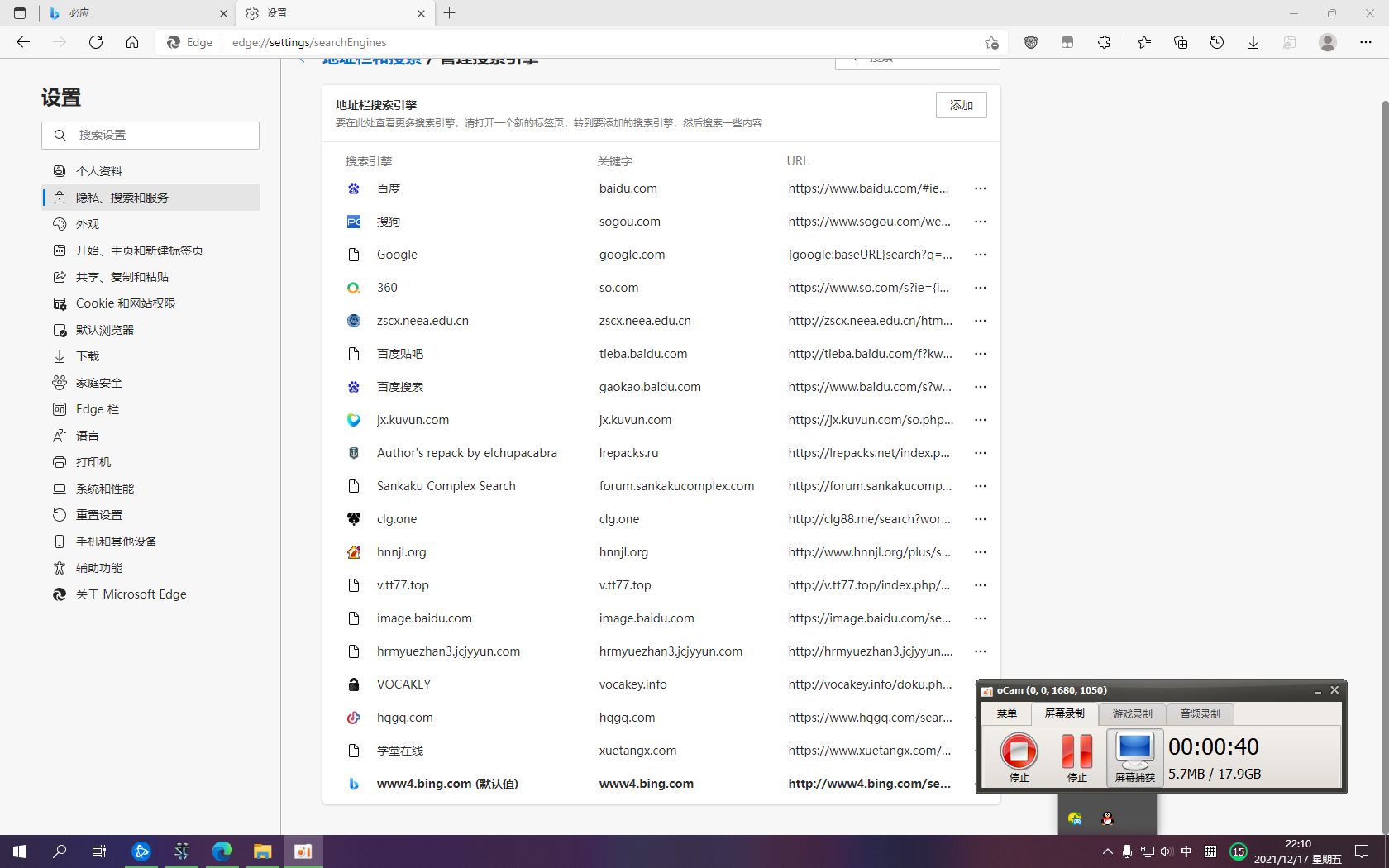1389x868 pixels.
Task: Open the Extensions puzzle icon
Action: point(1104,42)
